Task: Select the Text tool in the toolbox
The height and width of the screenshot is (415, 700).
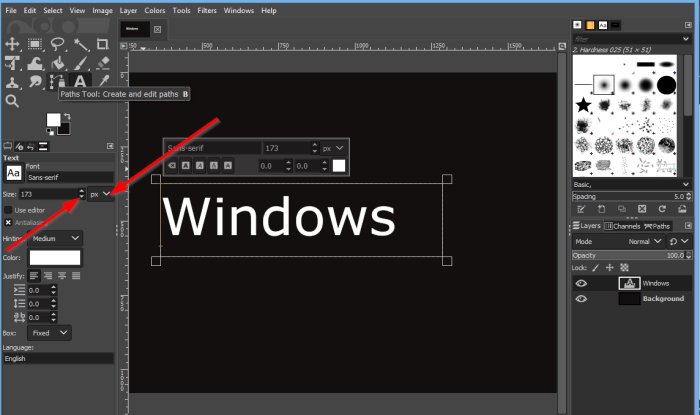Action: [80, 81]
